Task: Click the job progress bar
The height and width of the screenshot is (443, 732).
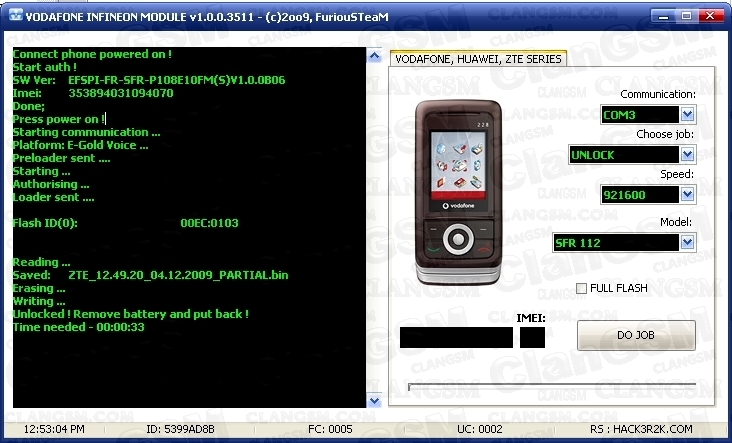Action: pos(552,386)
